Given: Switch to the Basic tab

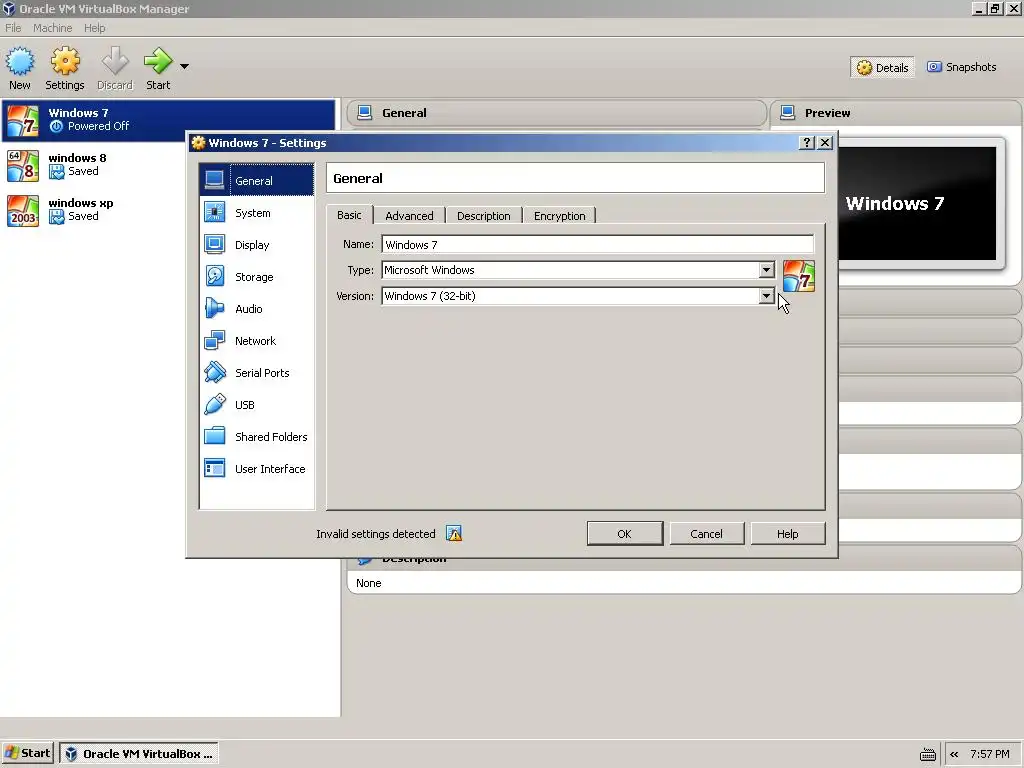Looking at the screenshot, I should click(349, 215).
